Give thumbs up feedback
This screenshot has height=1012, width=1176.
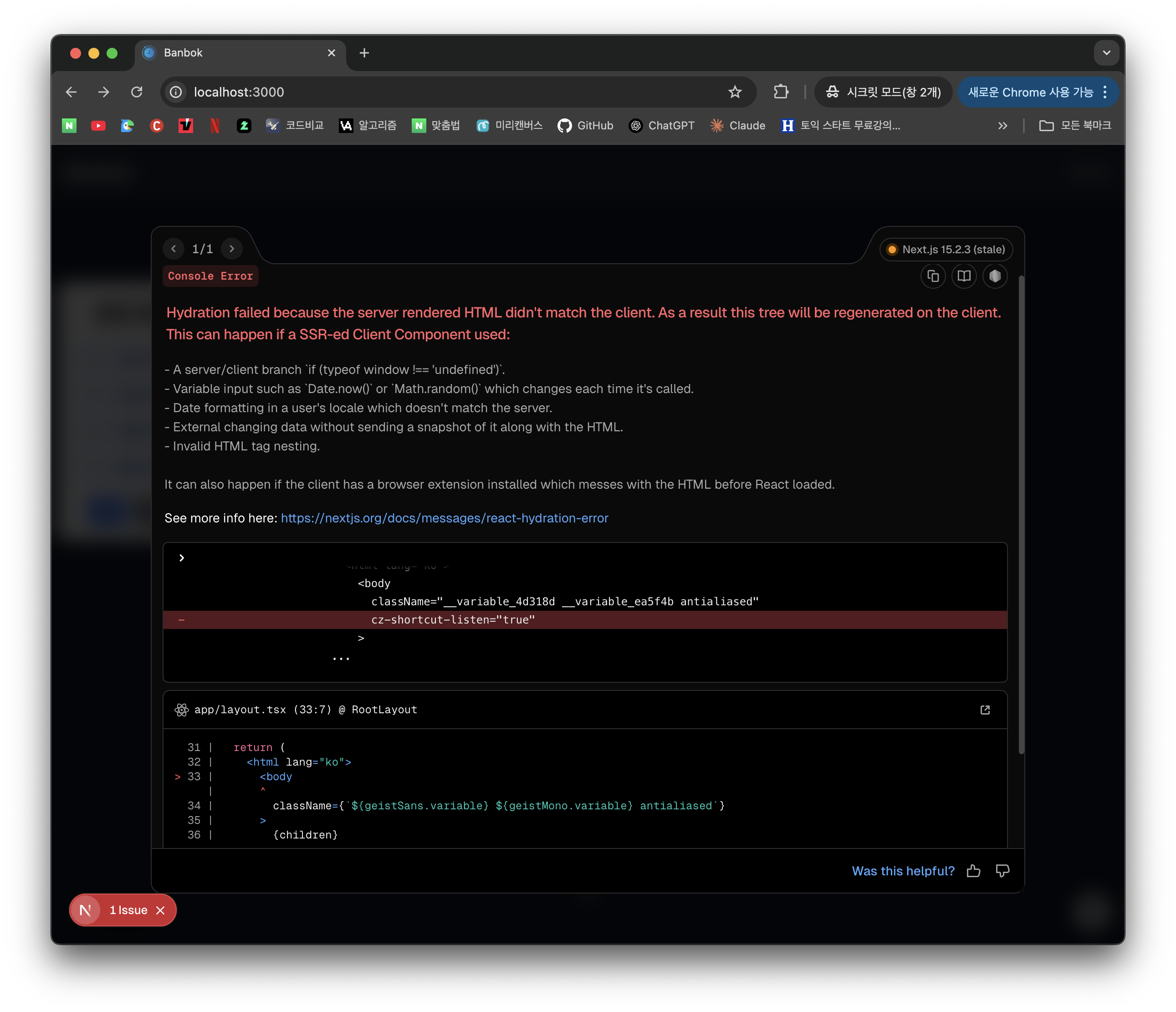point(973,871)
